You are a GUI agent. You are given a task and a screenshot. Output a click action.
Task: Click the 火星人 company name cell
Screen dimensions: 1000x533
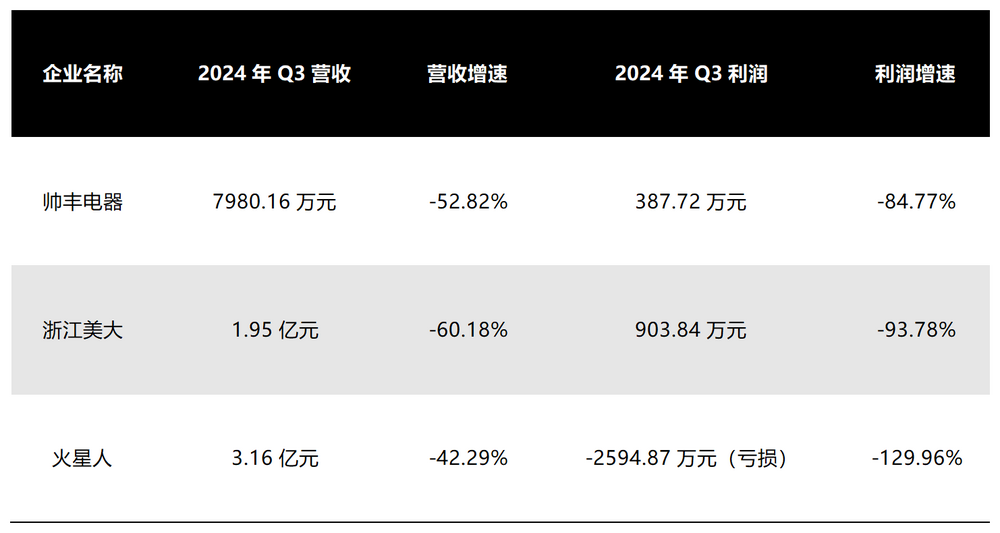(x=82, y=458)
